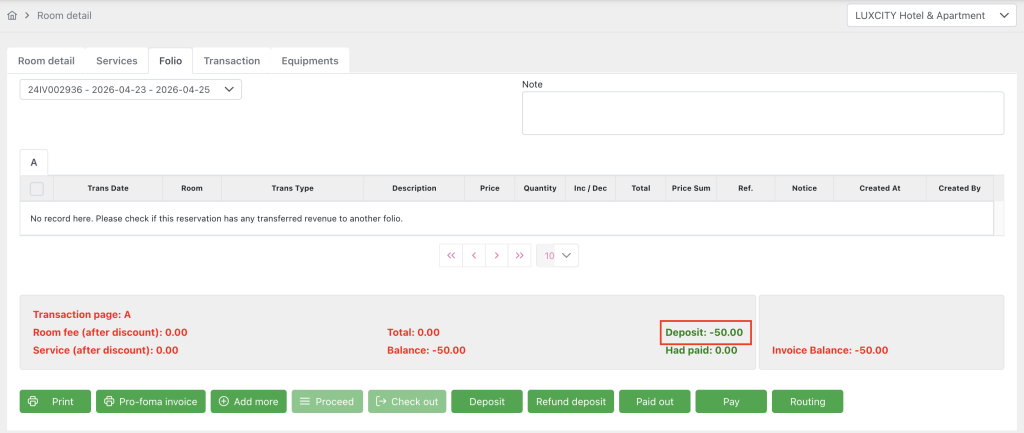Screen dimensions: 1024x433
Task: Click the plus icon on Add more
Action: click(223, 401)
